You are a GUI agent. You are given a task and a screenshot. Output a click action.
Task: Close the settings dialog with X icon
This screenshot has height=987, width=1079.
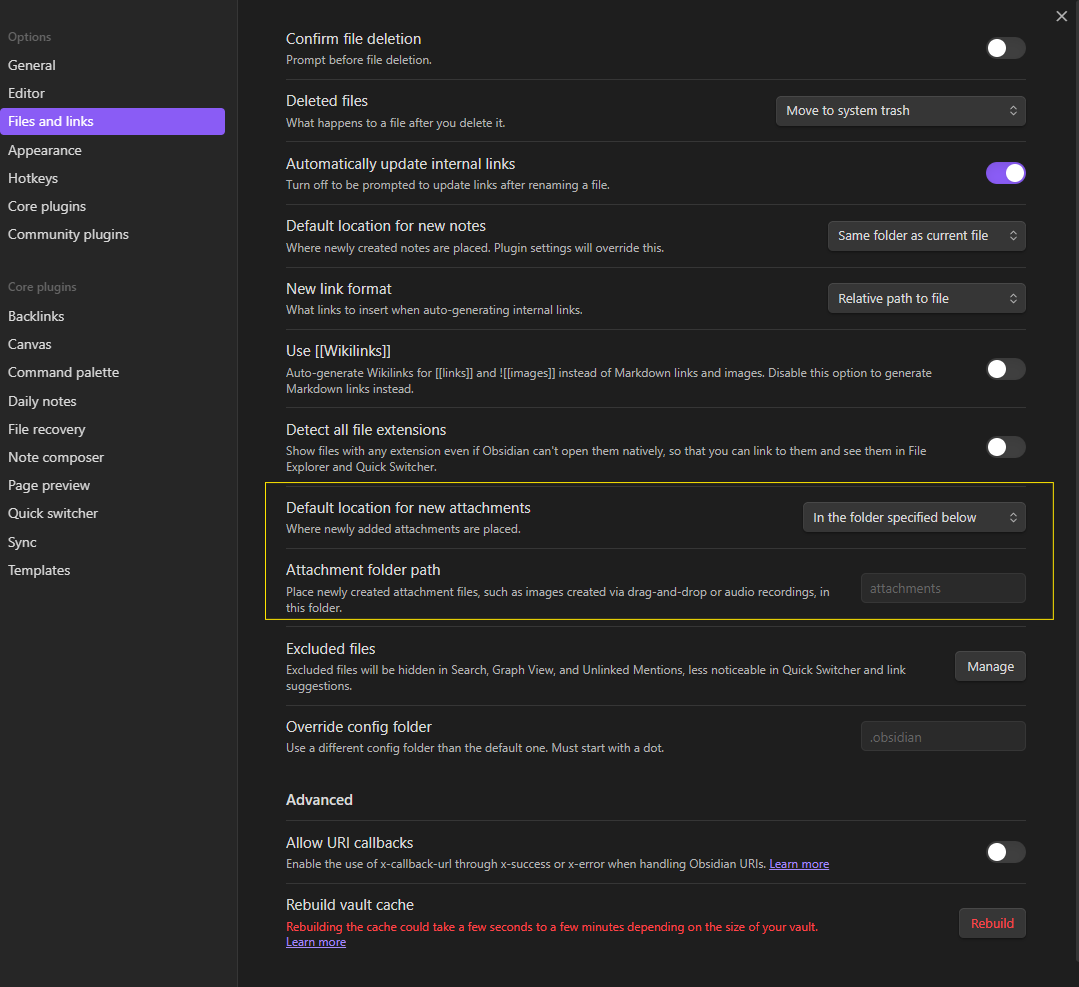point(1061,16)
